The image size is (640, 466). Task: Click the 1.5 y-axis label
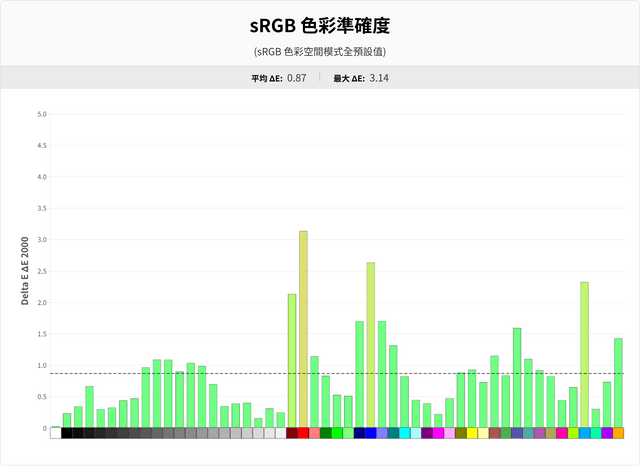42,334
